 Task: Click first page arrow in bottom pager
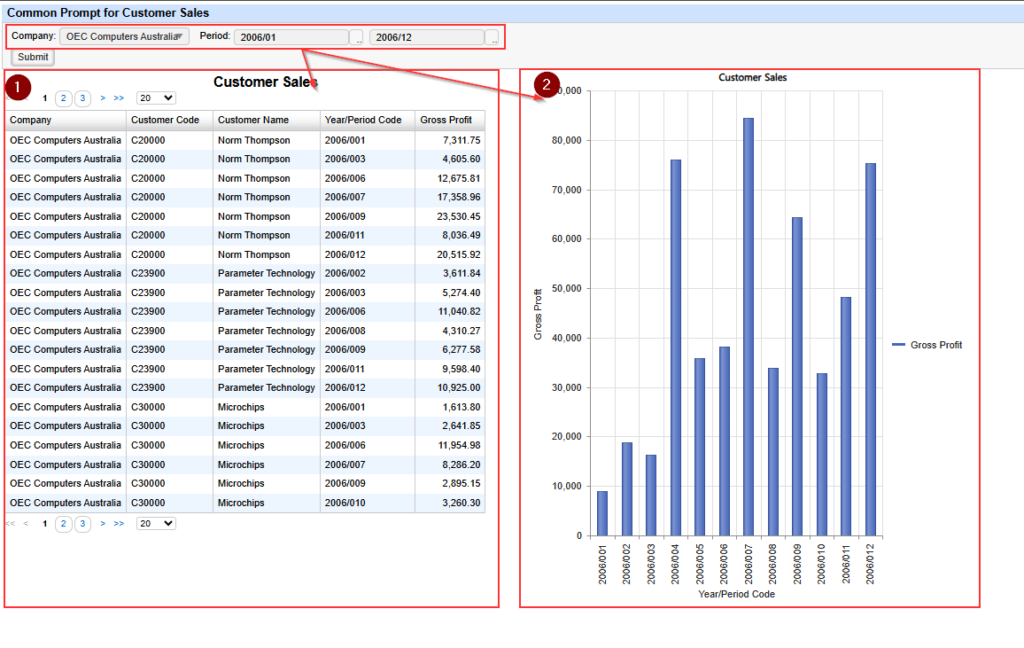[10, 523]
